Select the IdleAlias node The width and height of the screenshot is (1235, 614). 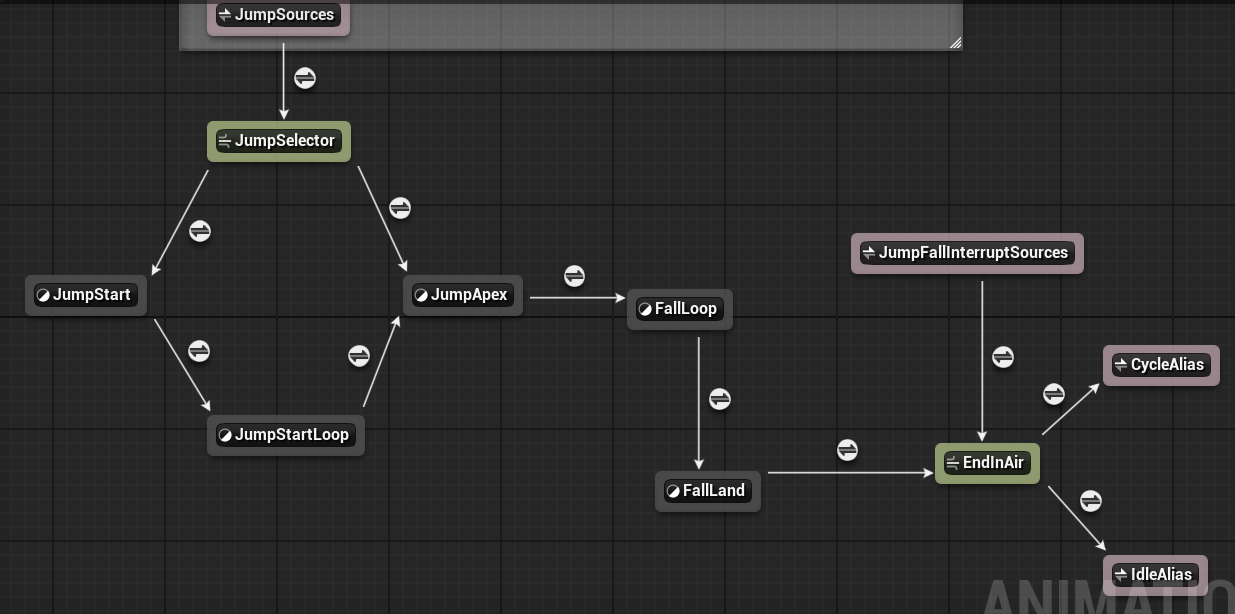[1155, 575]
